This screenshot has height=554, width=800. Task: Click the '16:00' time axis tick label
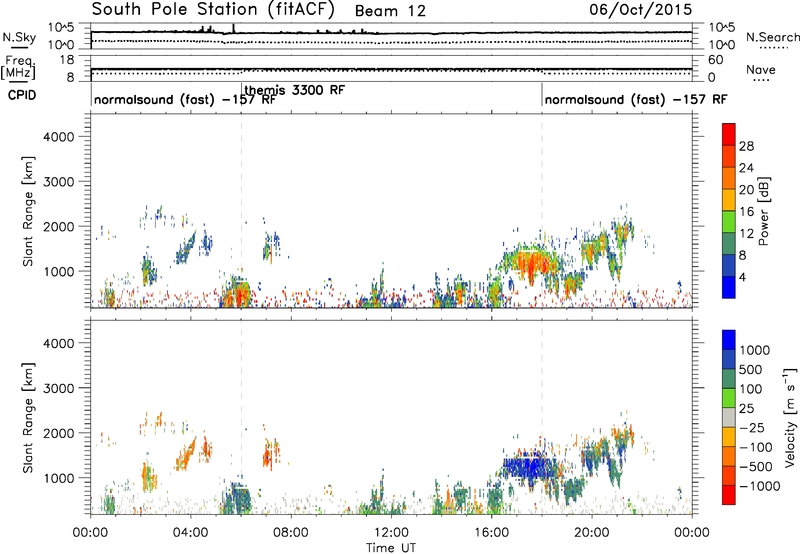tap(491, 533)
